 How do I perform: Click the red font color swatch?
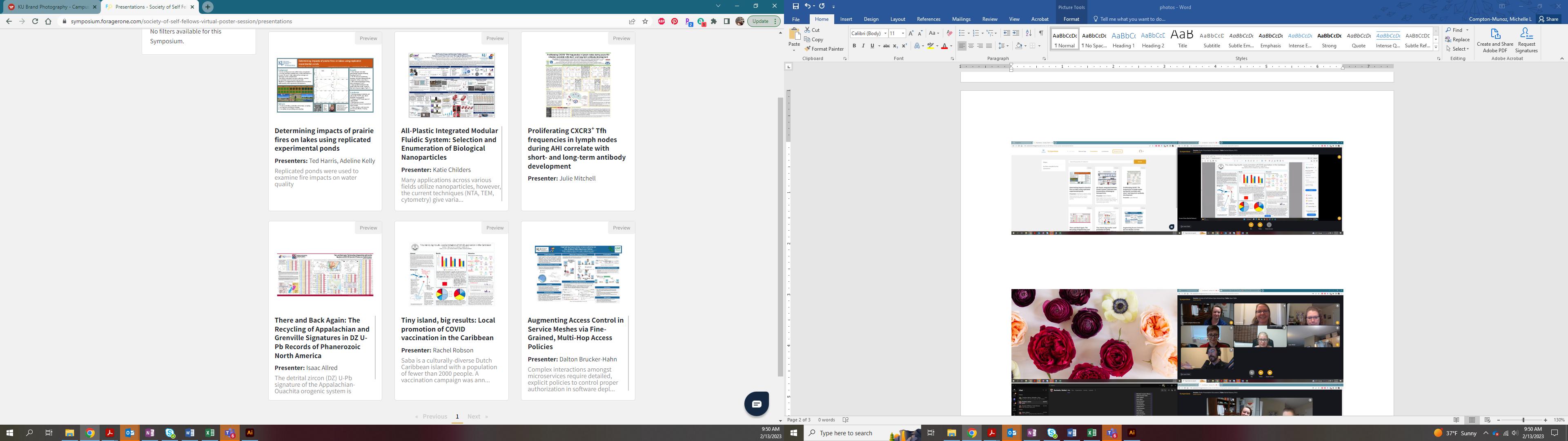point(945,46)
